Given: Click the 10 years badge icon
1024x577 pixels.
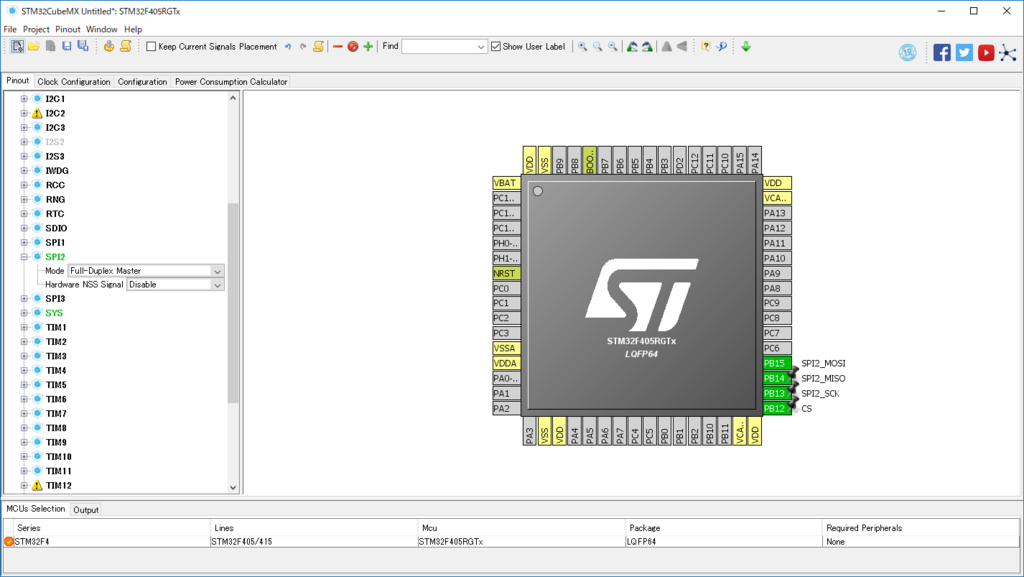Looking at the screenshot, I should (x=908, y=53).
